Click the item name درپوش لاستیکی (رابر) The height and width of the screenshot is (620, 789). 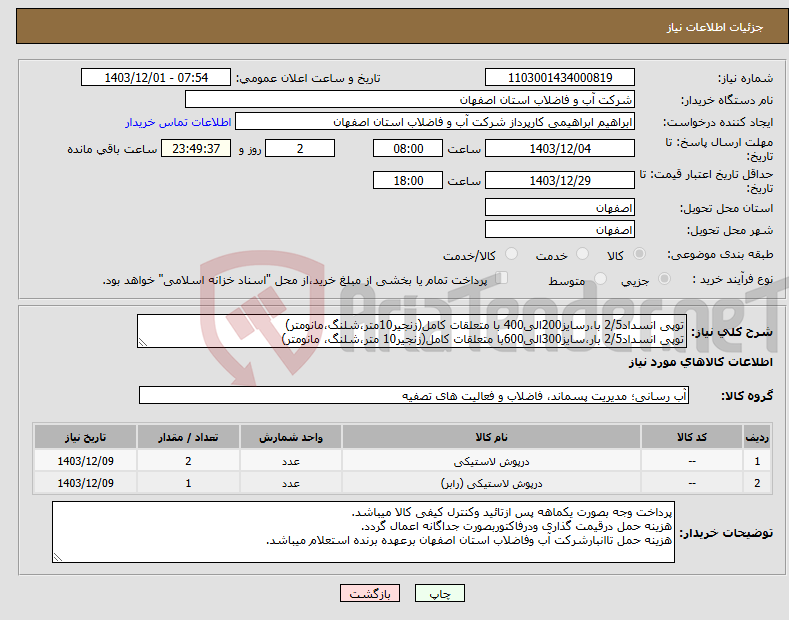click(x=491, y=483)
